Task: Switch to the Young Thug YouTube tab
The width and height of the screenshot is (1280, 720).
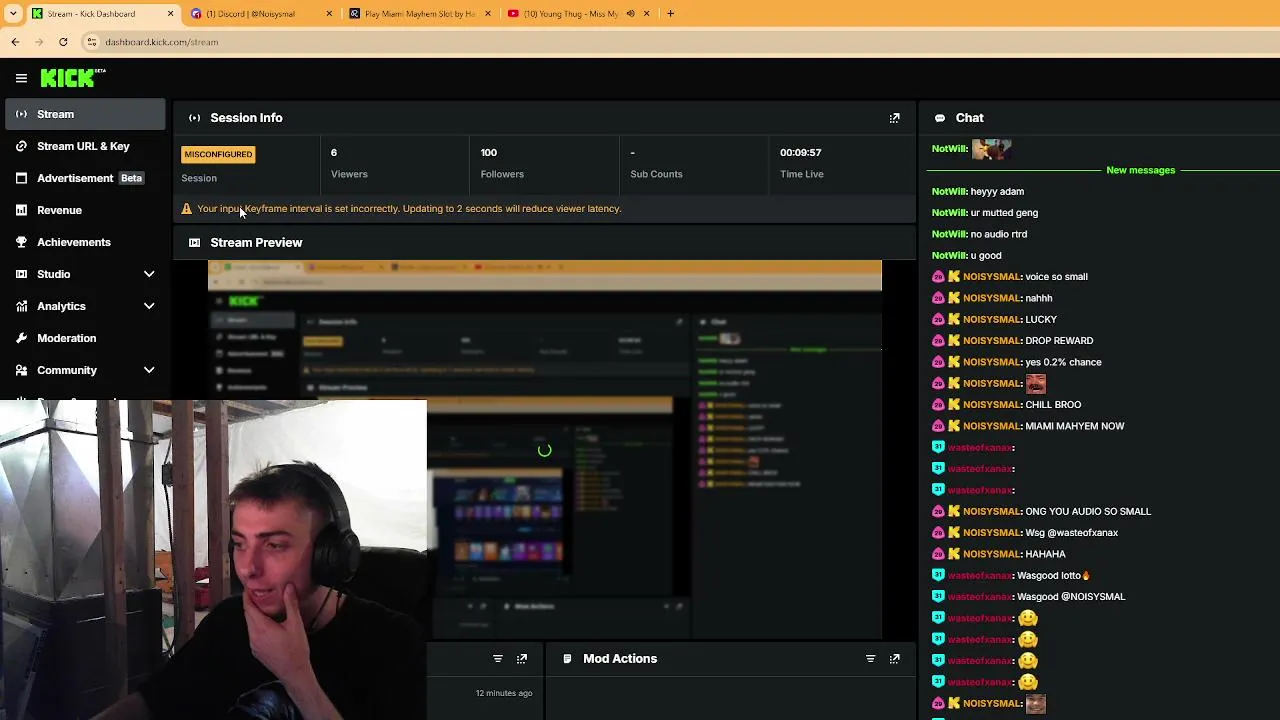Action: [x=577, y=14]
